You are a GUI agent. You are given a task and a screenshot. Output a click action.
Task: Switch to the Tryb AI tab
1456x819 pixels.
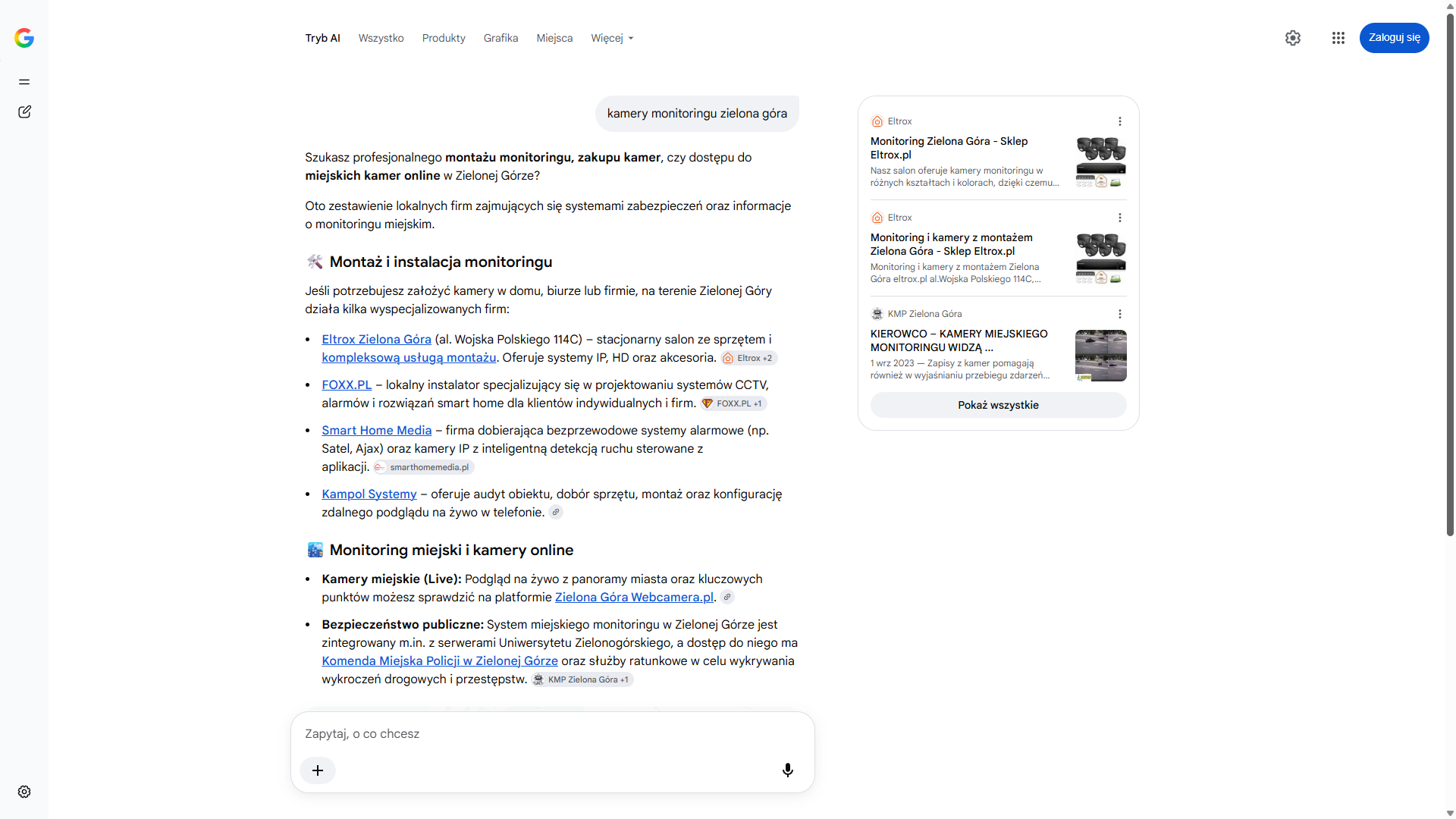coord(323,38)
